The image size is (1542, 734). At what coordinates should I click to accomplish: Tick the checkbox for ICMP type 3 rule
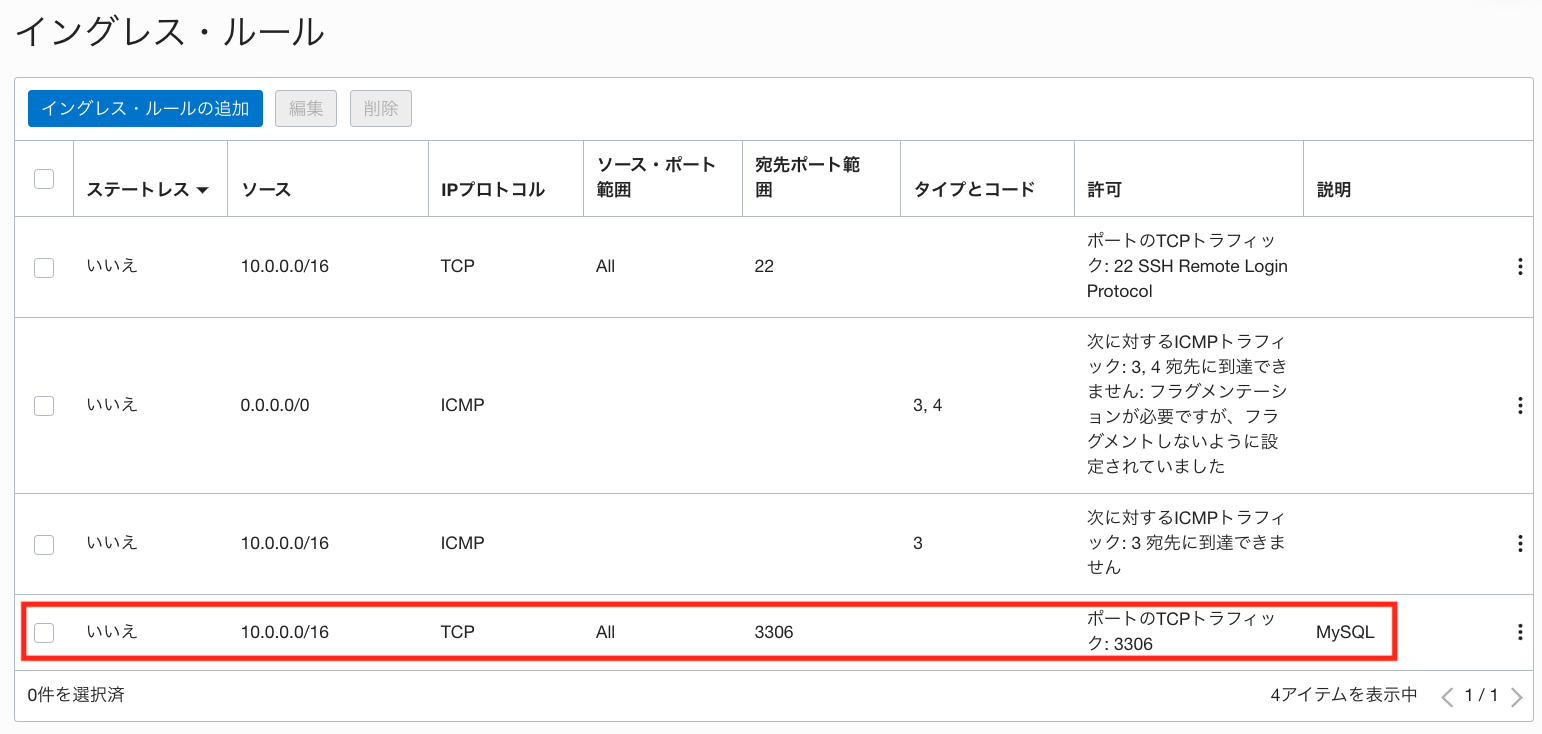click(44, 544)
